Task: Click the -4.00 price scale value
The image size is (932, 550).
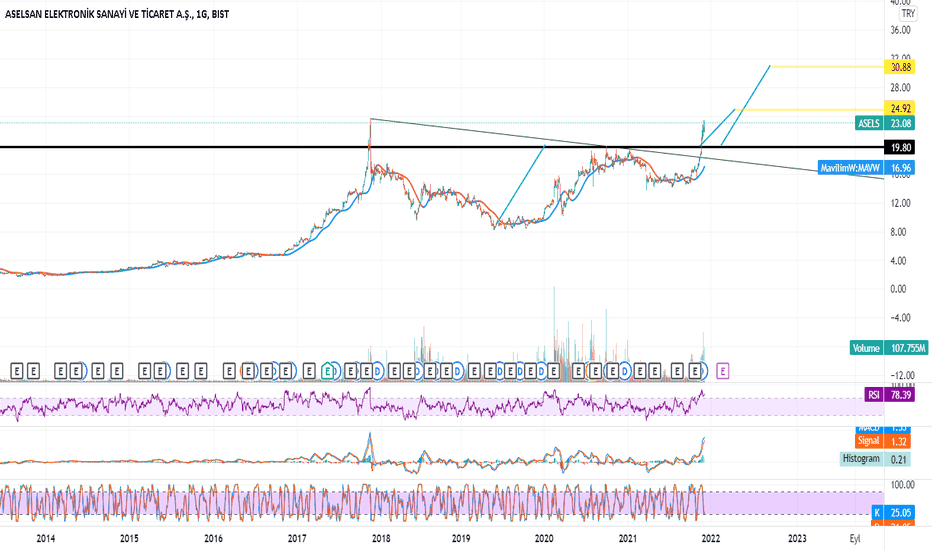Action: (900, 318)
